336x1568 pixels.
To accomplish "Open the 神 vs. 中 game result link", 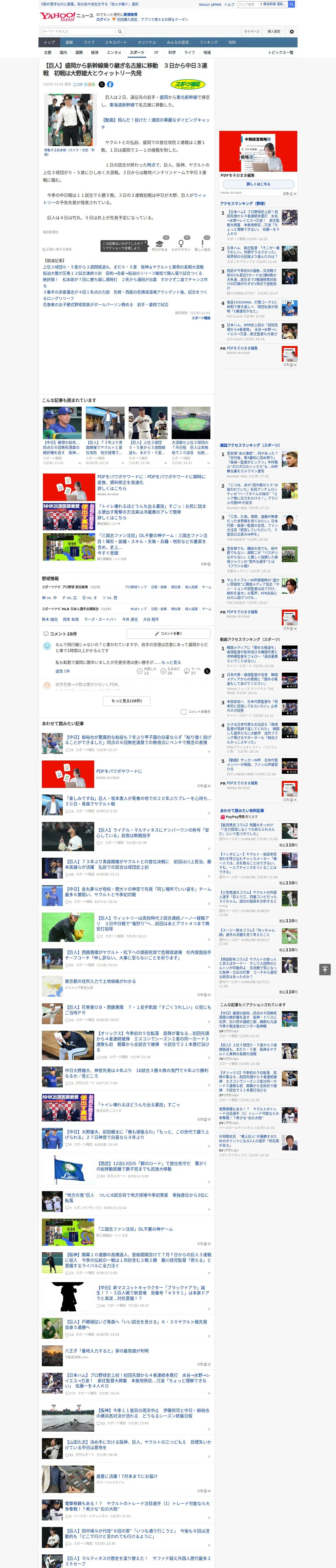I will point(49,597).
